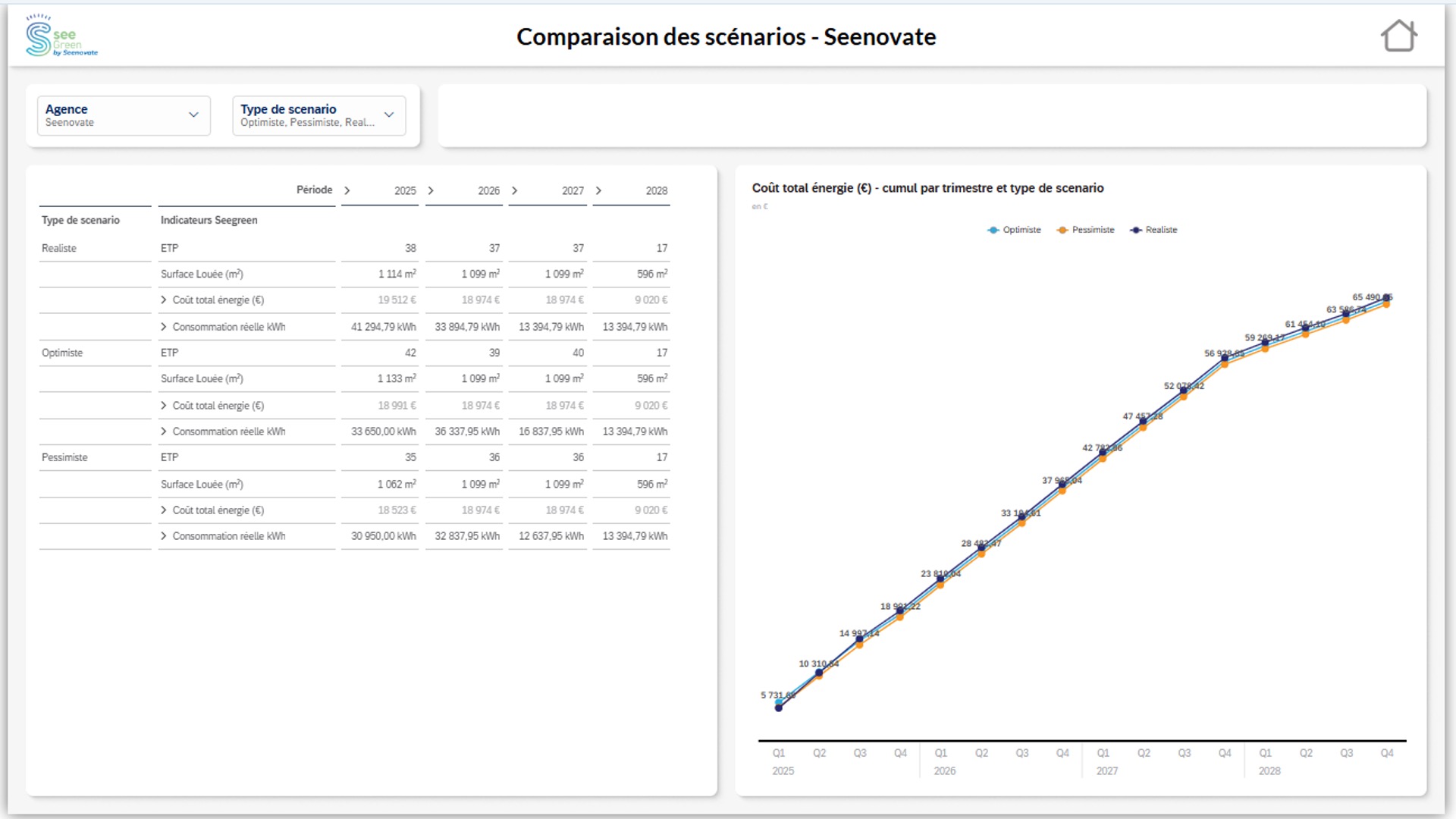This screenshot has height=819, width=1456.
Task: Click the chart title Coût total énergie
Action: click(927, 188)
